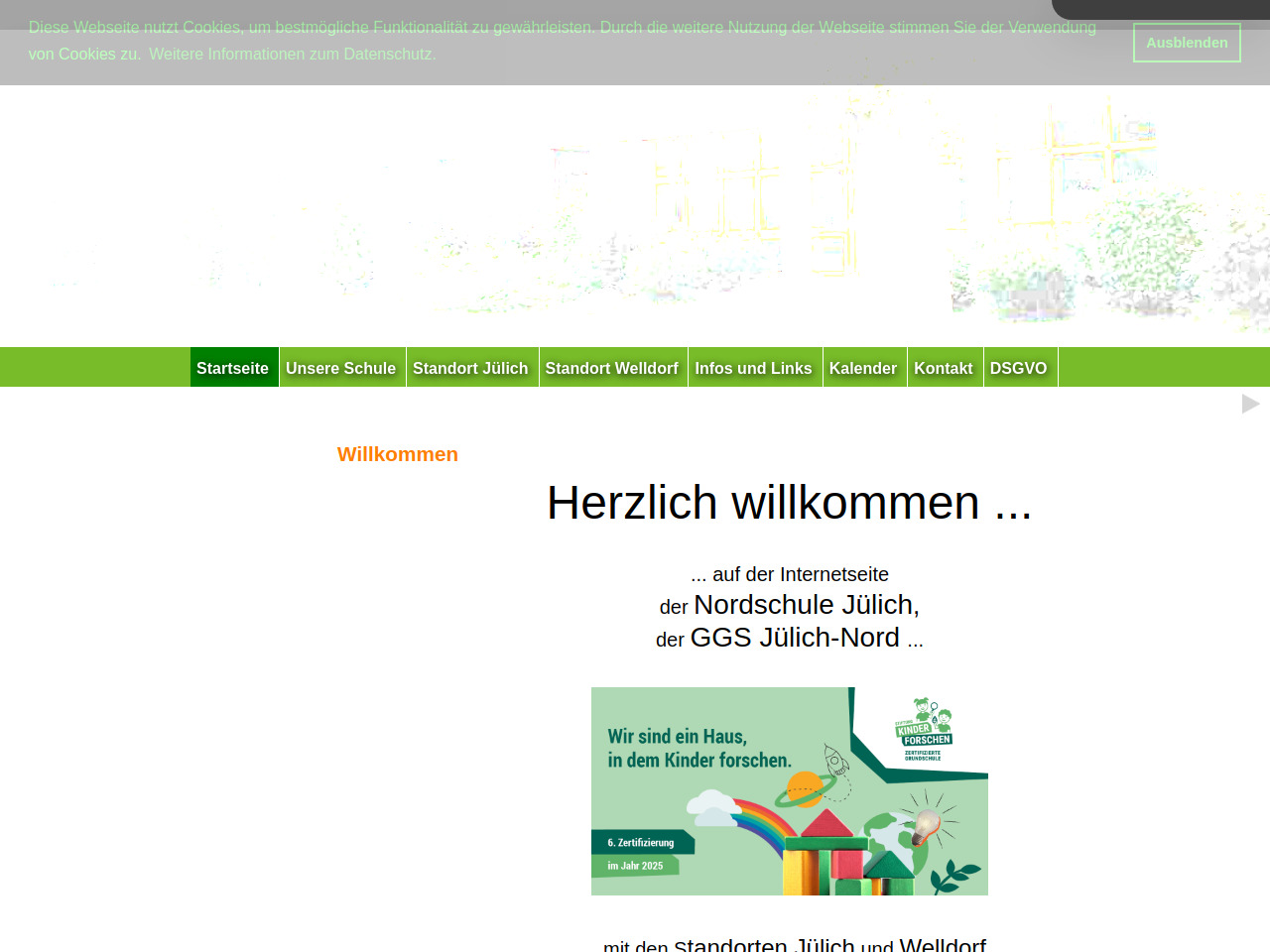Click the '6. Zertifizierung' badge
The height and width of the screenshot is (952, 1270).
[x=641, y=843]
